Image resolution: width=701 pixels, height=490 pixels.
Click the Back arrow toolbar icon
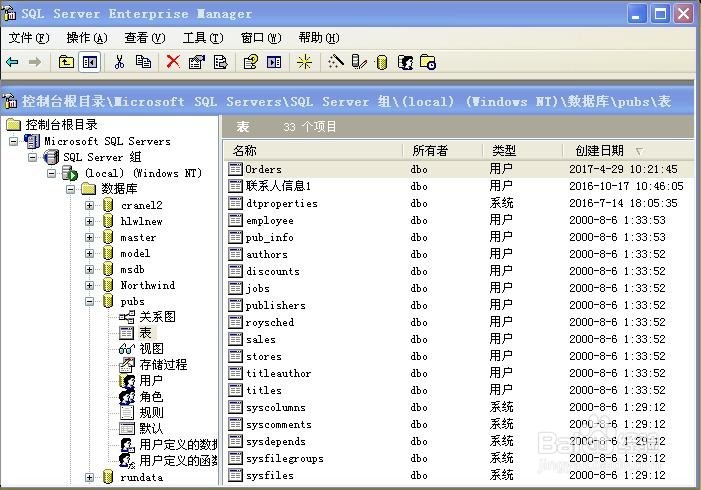tap(12, 62)
